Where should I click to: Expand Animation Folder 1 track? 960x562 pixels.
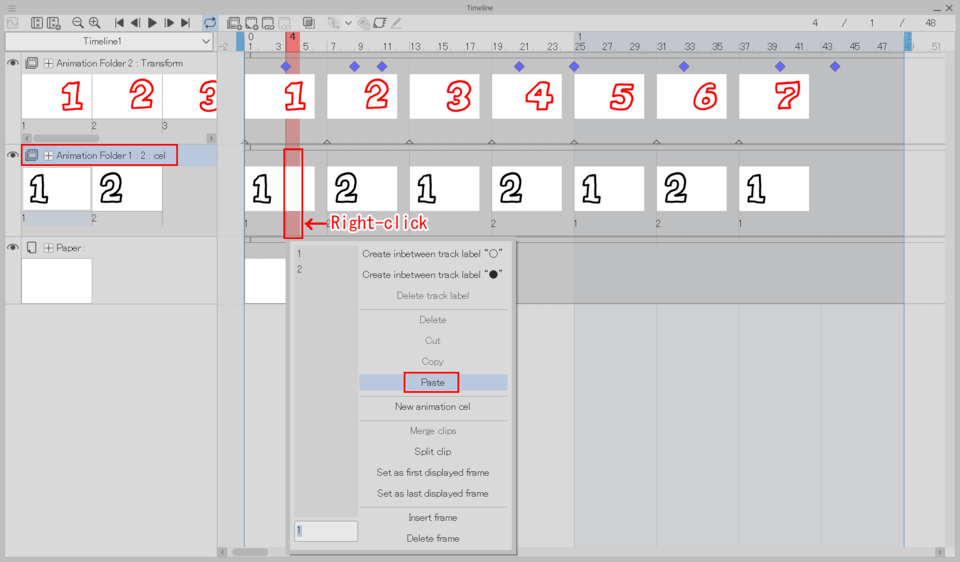coord(48,155)
